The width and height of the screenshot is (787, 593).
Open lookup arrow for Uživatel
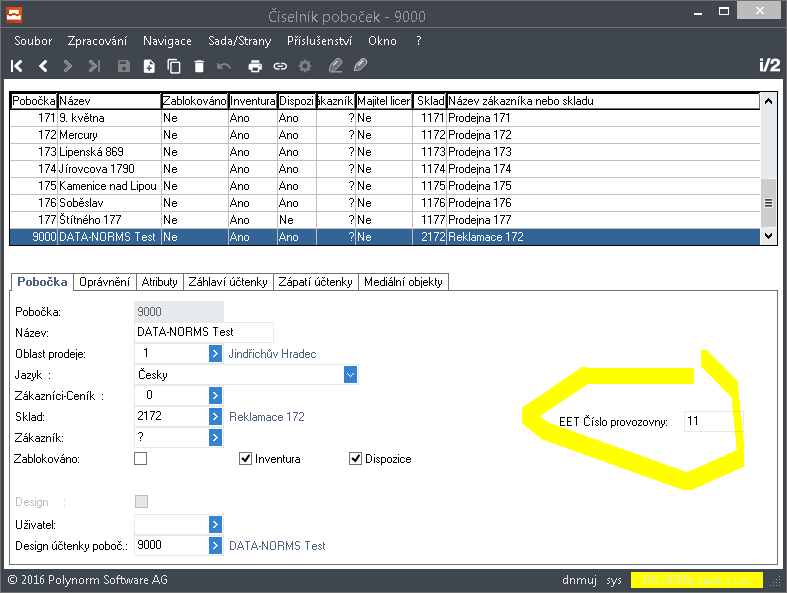click(x=215, y=525)
